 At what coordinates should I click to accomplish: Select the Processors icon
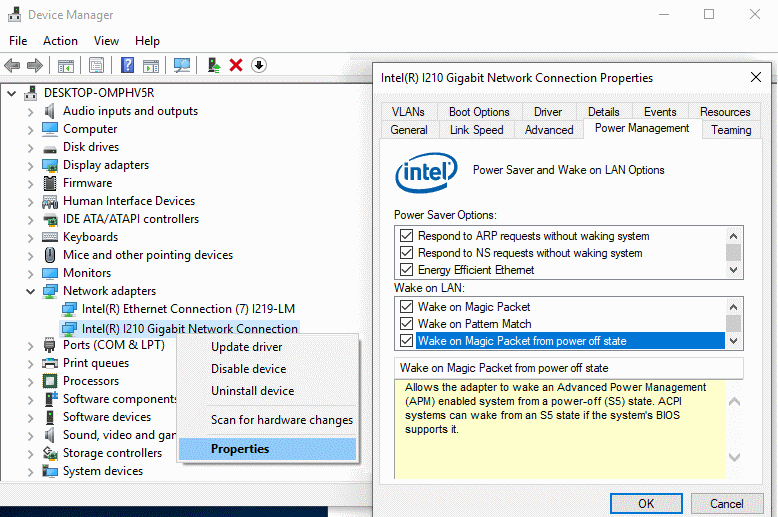pyautogui.click(x=50, y=381)
